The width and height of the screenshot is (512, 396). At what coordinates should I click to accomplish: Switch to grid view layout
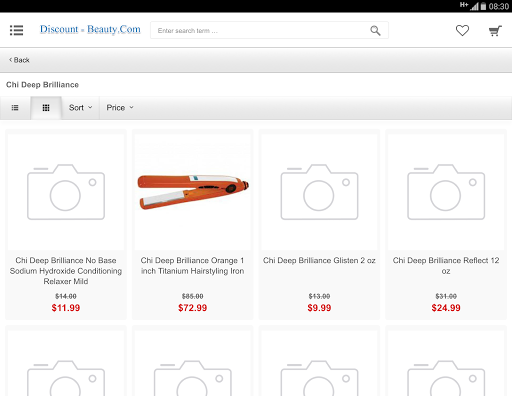(x=46, y=108)
